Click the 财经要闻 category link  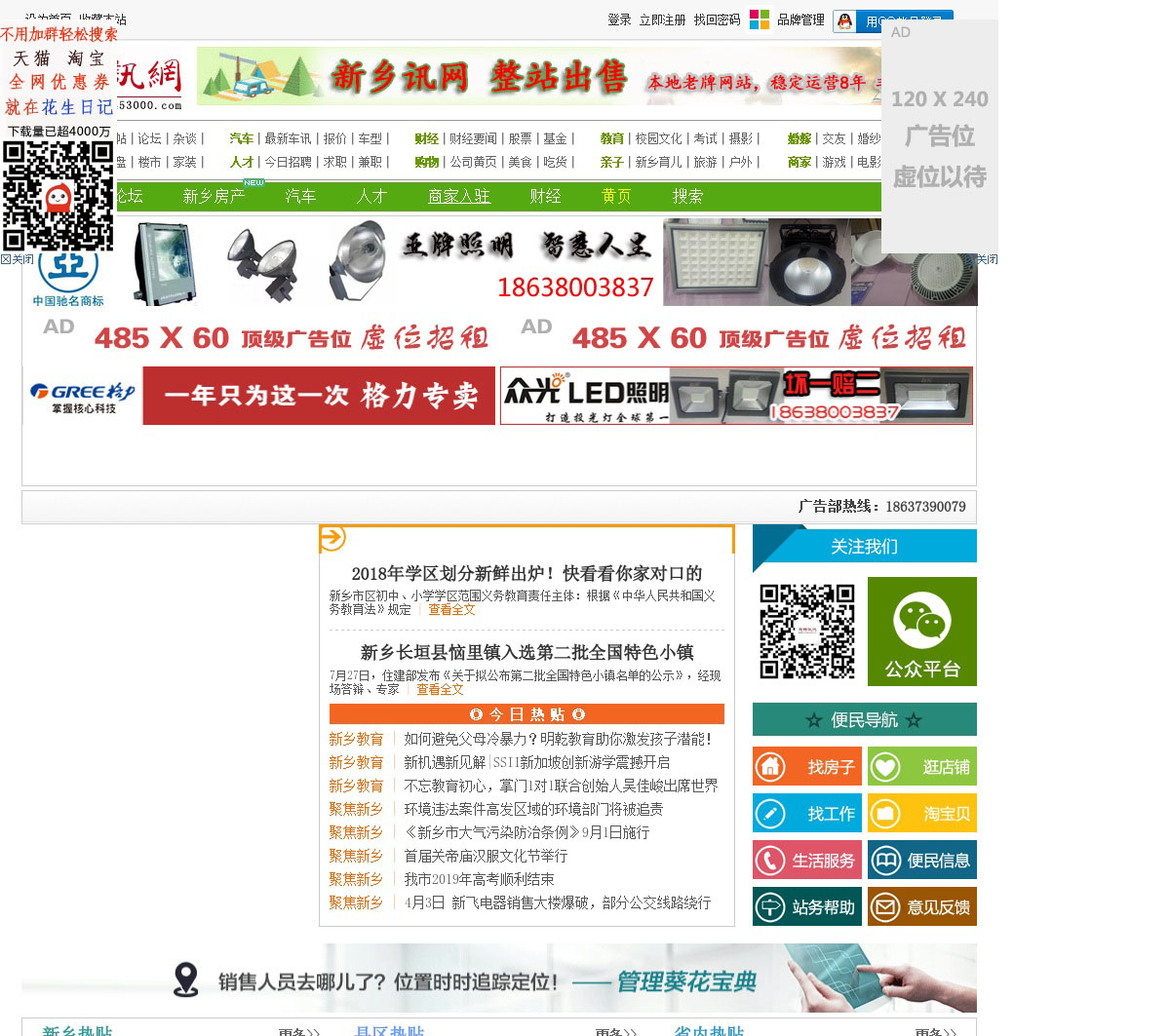click(473, 138)
